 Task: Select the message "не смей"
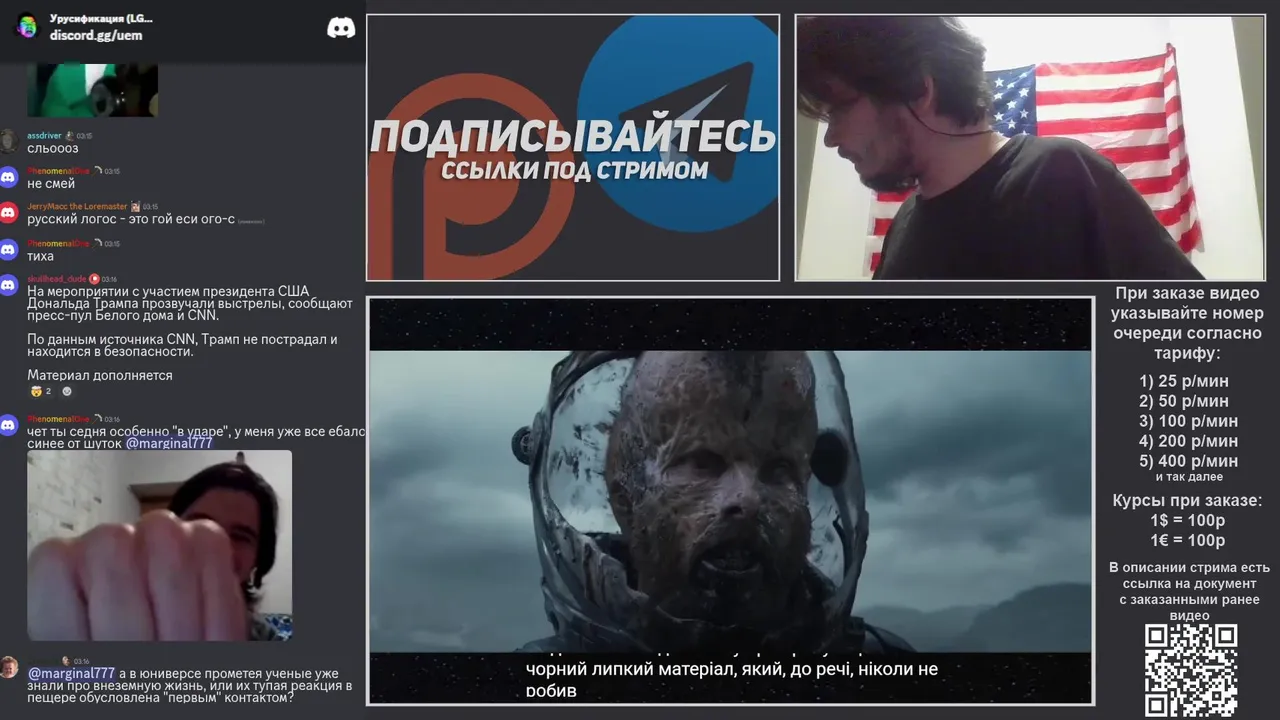(x=51, y=184)
